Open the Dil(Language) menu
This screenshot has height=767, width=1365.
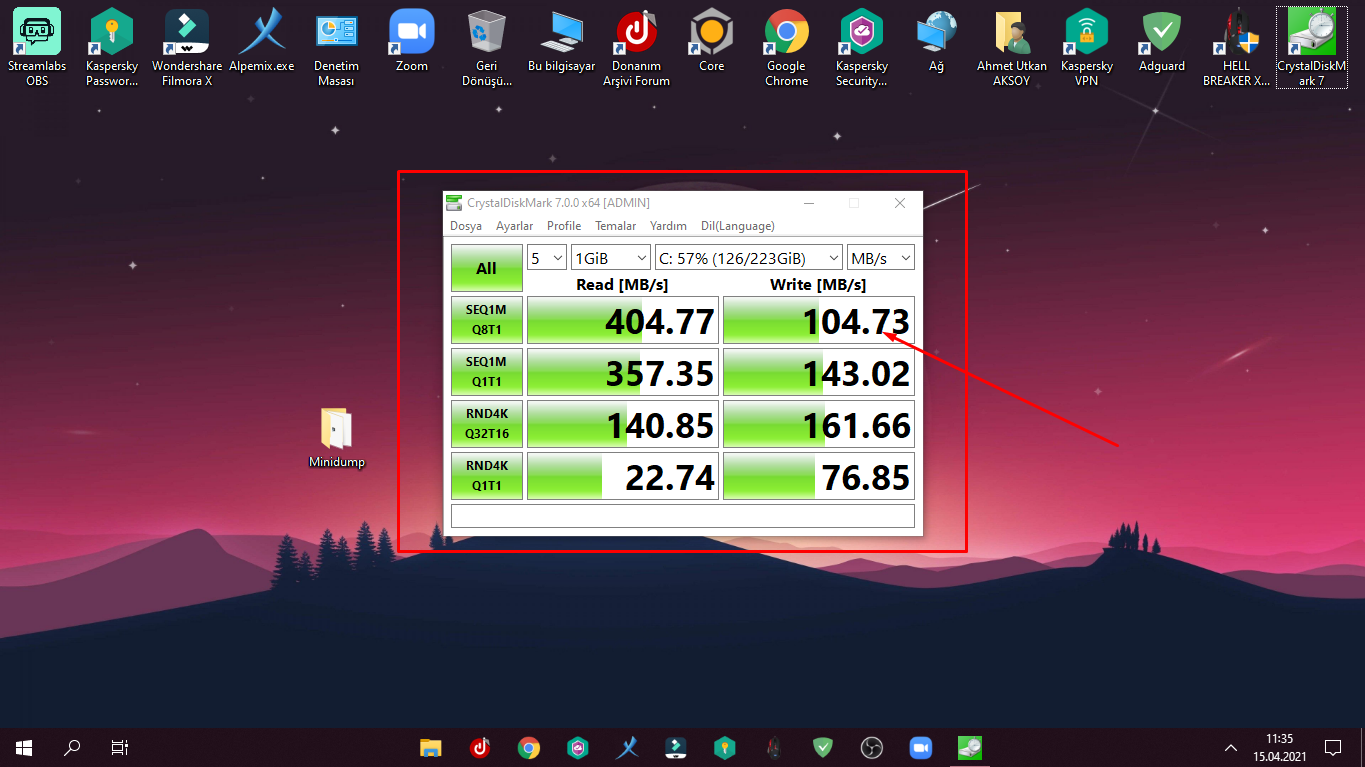(738, 226)
